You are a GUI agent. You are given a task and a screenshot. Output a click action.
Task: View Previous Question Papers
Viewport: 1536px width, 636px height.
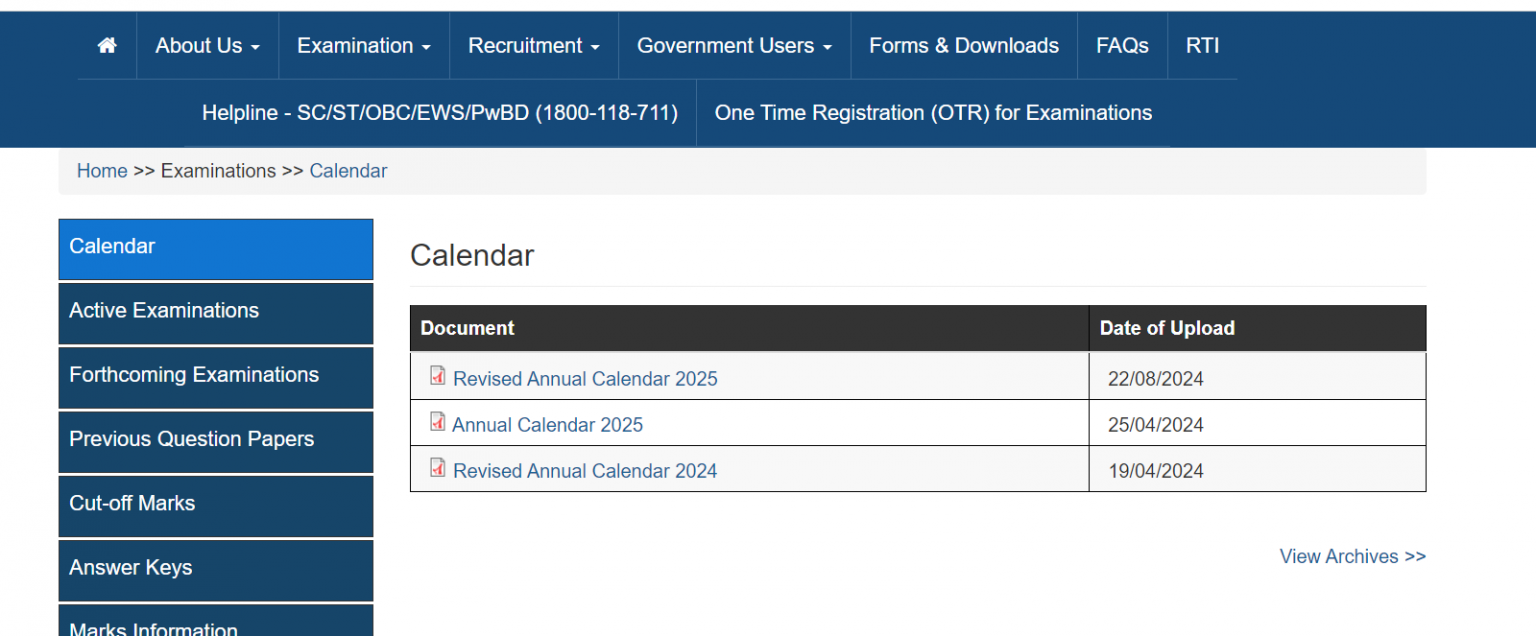pyautogui.click(x=192, y=439)
